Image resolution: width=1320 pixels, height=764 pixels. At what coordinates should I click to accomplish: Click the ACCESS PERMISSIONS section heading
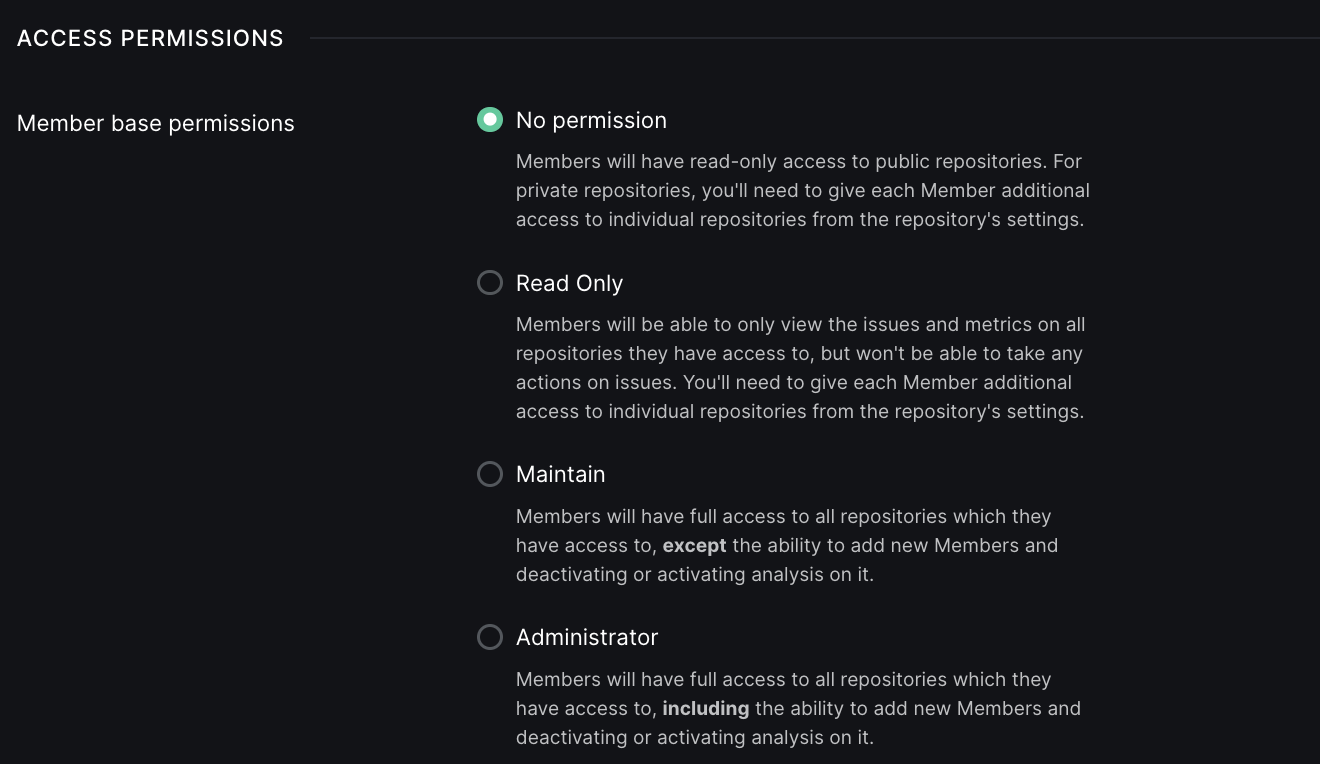pyautogui.click(x=150, y=38)
